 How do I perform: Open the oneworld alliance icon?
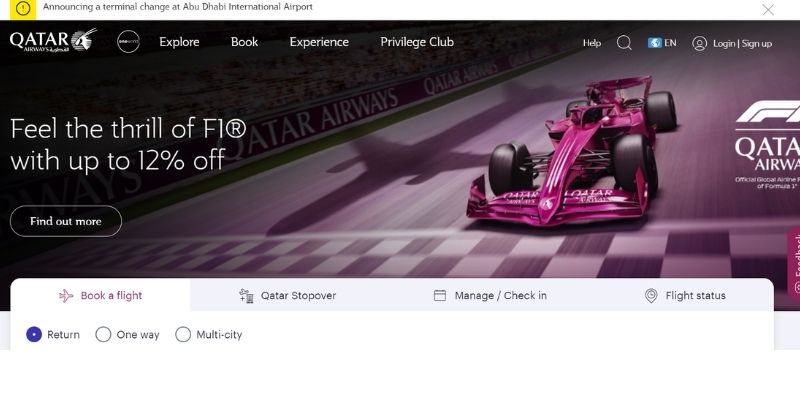pos(128,42)
